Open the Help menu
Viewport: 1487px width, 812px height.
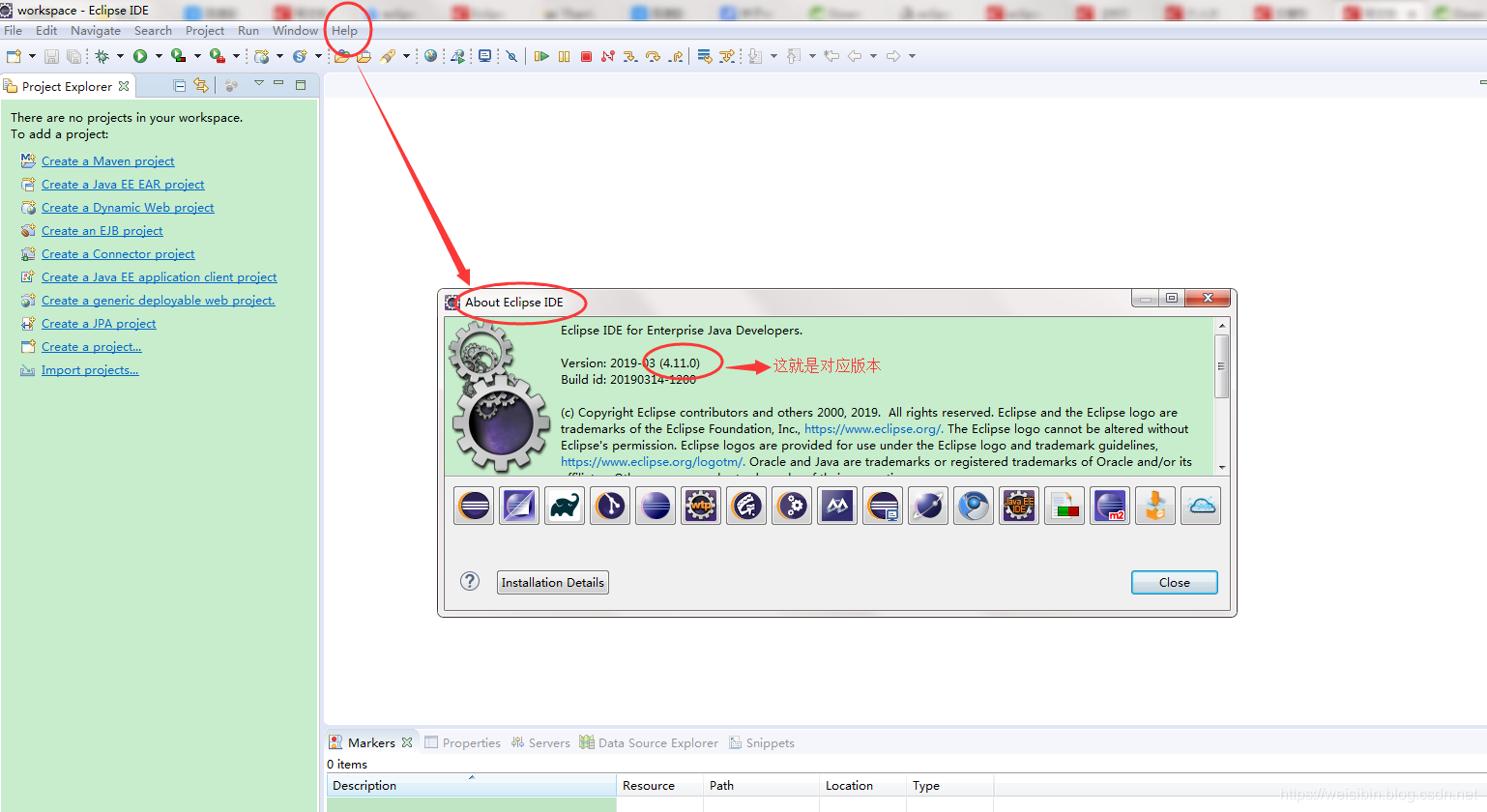pyautogui.click(x=345, y=31)
